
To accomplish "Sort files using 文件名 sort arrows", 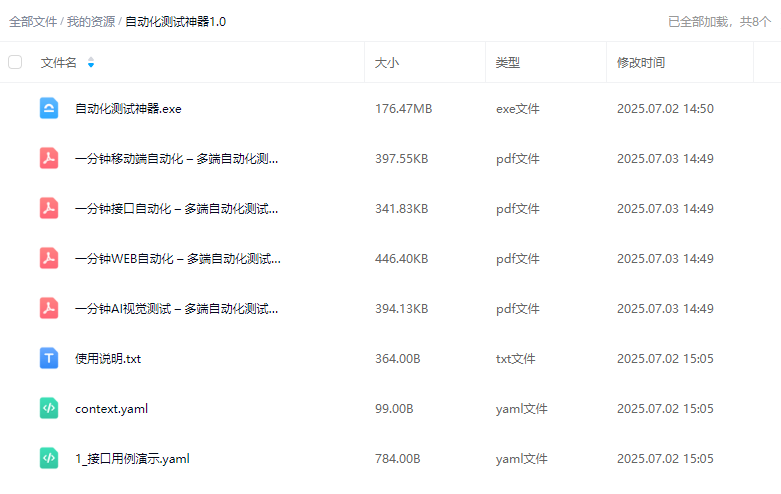I will click(x=91, y=62).
